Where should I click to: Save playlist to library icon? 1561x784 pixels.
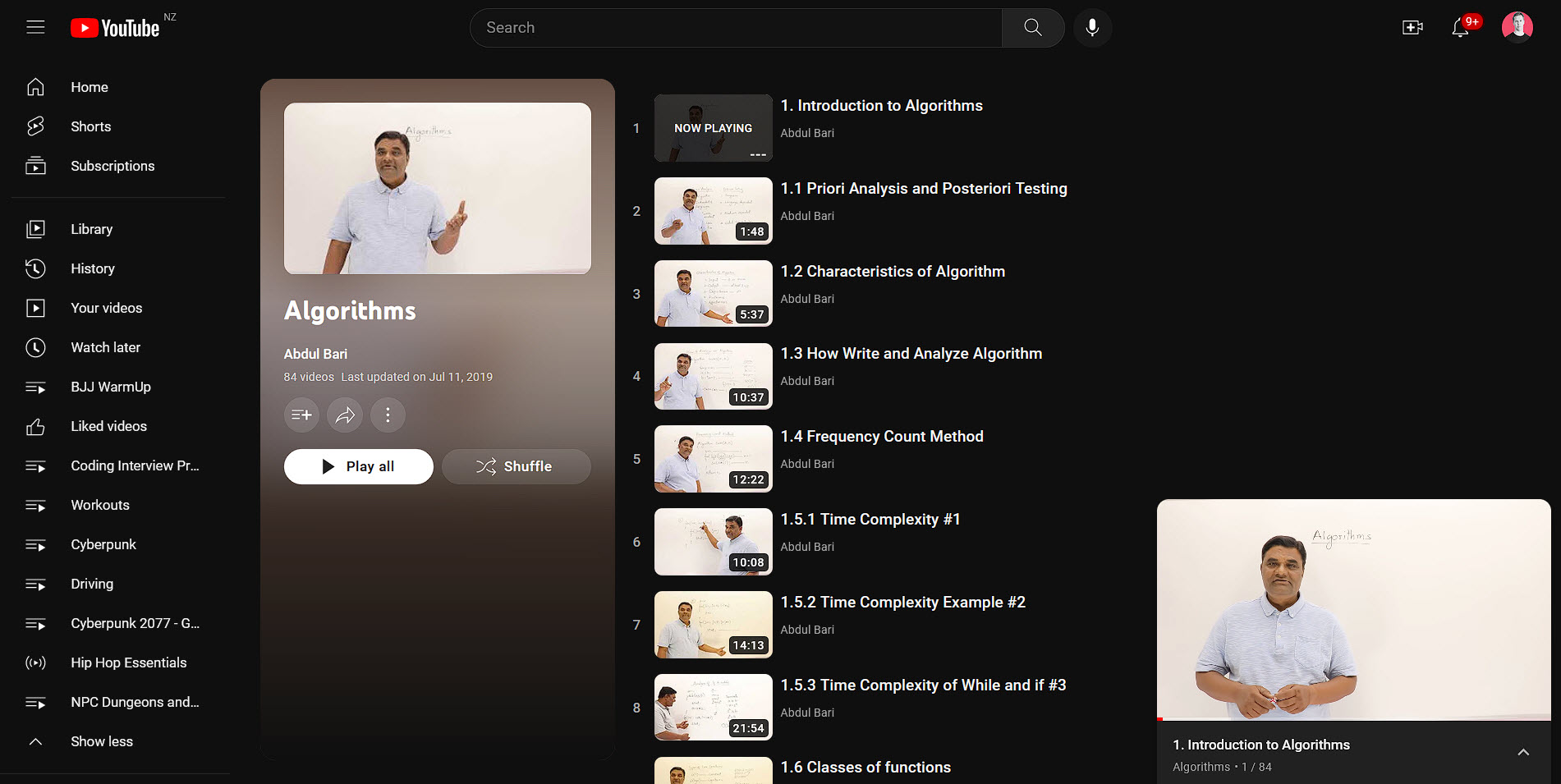pos(301,415)
